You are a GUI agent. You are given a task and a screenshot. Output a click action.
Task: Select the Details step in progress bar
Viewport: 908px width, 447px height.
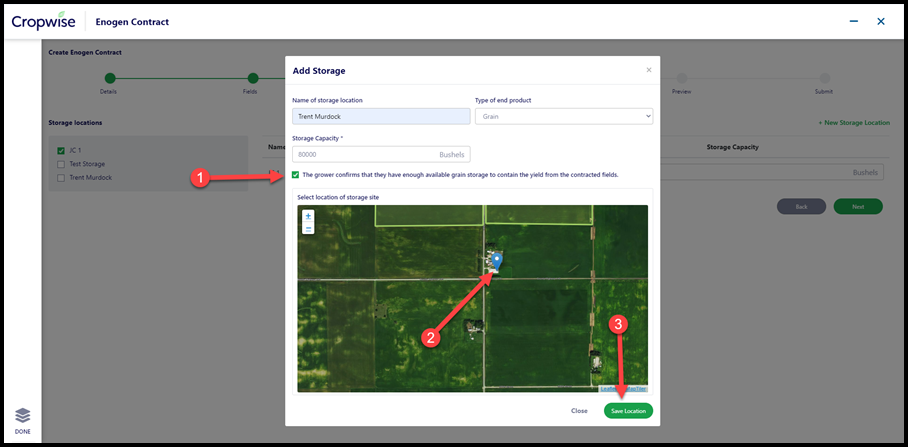(x=110, y=78)
